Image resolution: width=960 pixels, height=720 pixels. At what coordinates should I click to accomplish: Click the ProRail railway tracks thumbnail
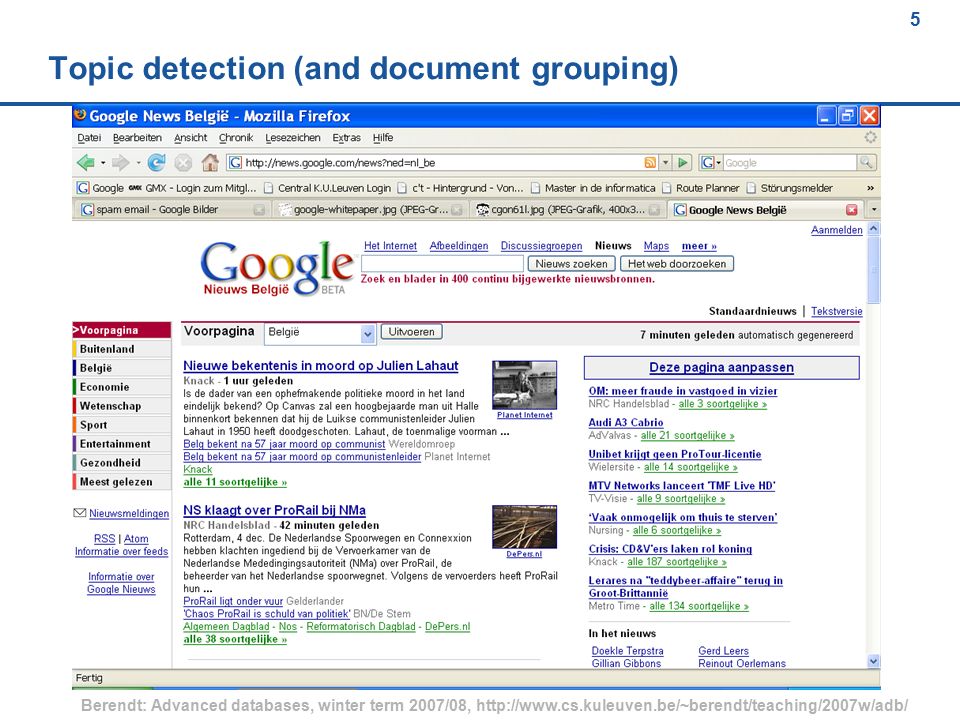tap(525, 527)
